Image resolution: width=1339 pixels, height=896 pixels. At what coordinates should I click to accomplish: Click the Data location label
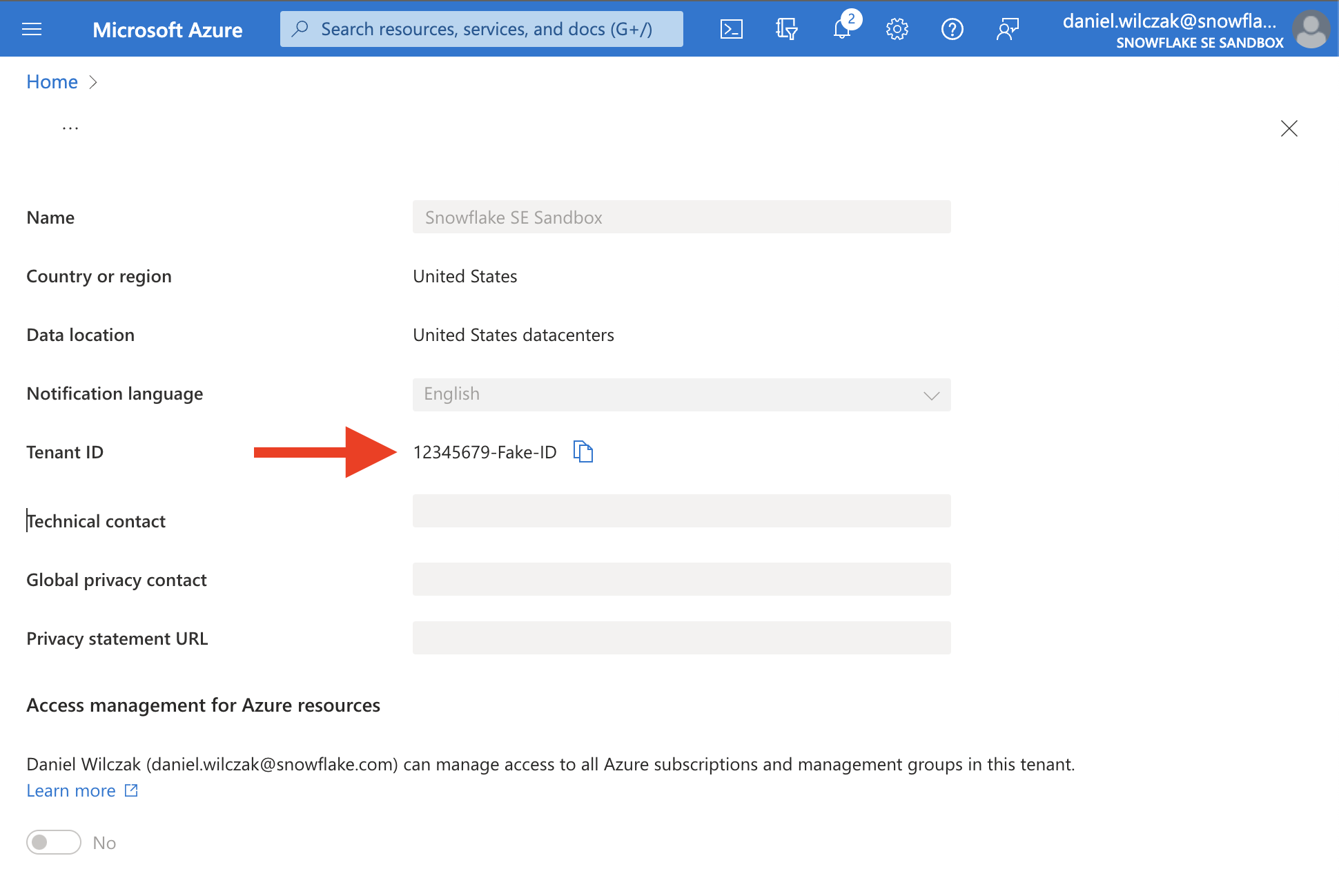(x=81, y=335)
